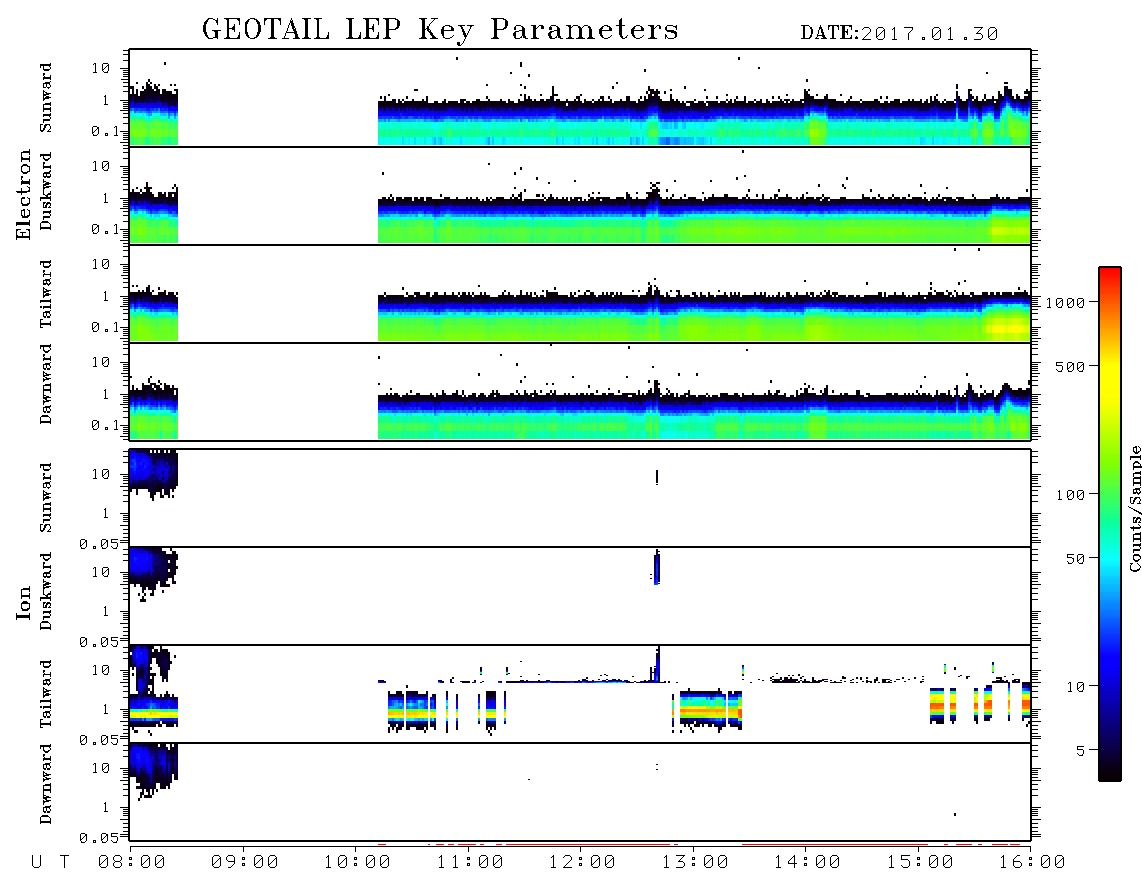Screen dimensions: 1142x880
Task: Click the colorbar "5" tick label
Action: (x=1080, y=750)
